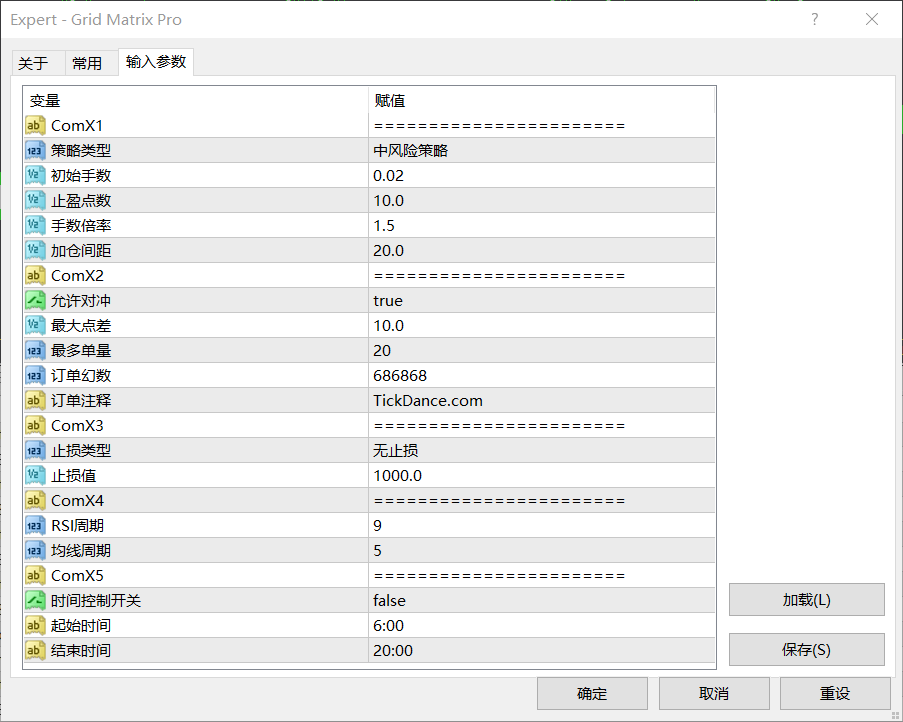
Task: Click the decimal icon next to 初始手数
Action: 35,175
